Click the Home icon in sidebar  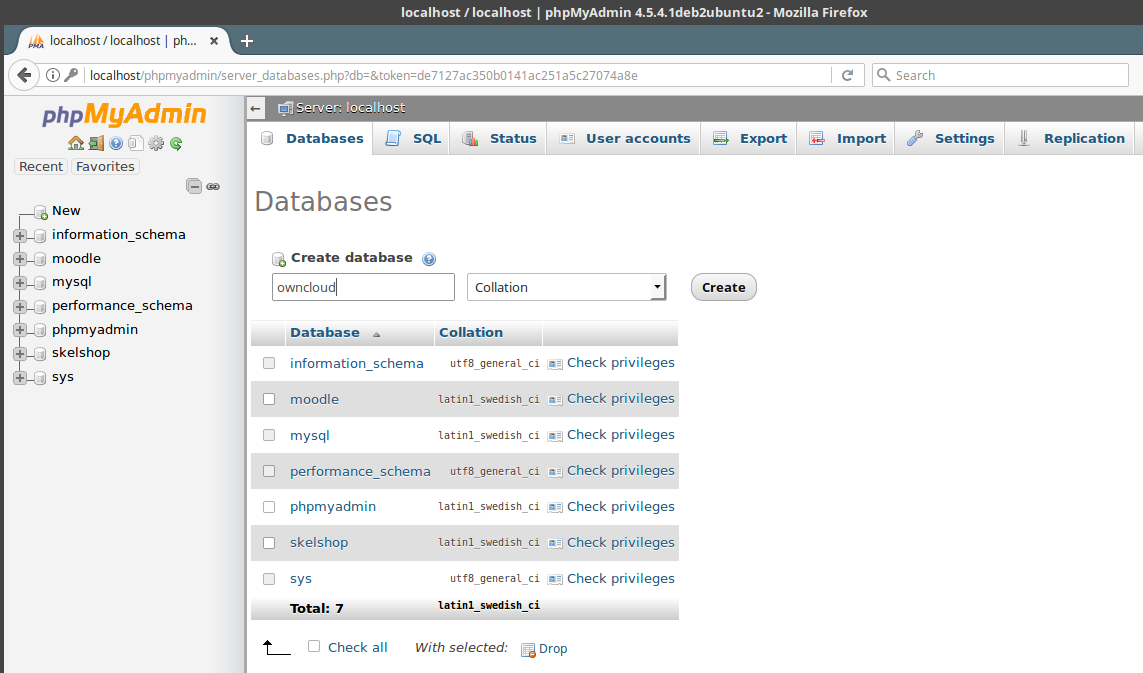click(75, 143)
